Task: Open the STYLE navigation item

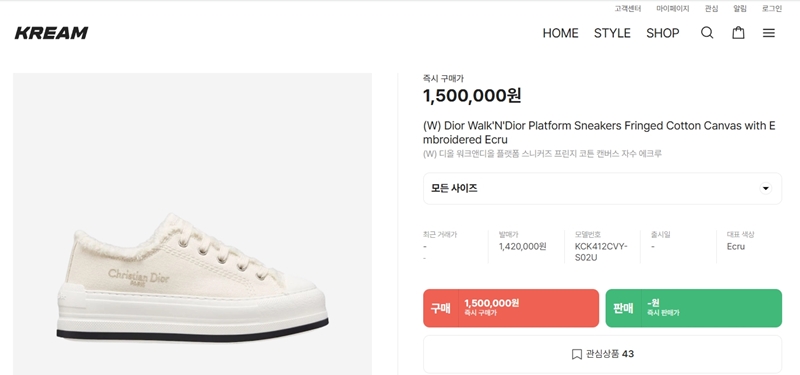Action: coord(612,33)
